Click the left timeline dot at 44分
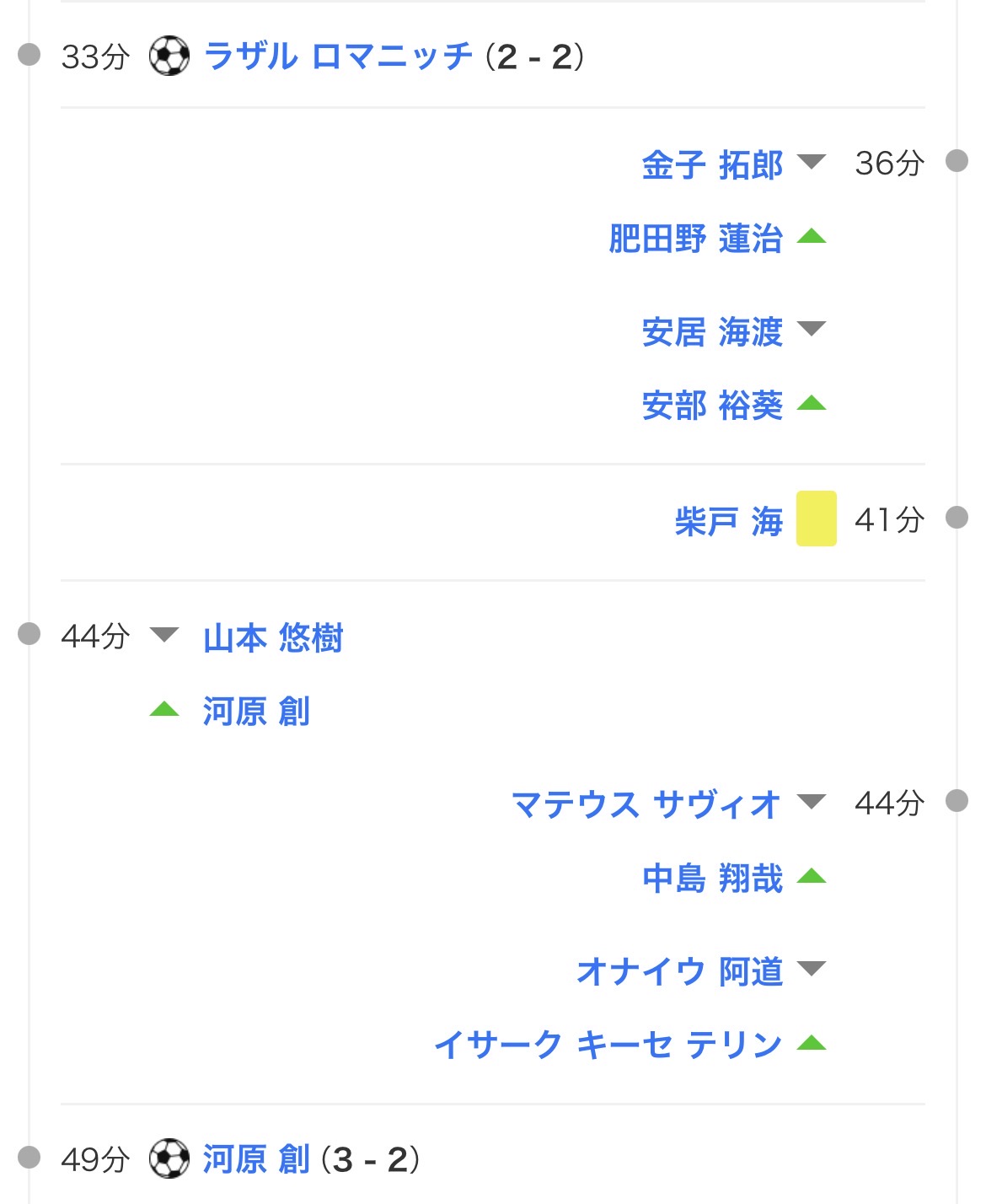This screenshot has width=986, height=1204. click(x=29, y=633)
